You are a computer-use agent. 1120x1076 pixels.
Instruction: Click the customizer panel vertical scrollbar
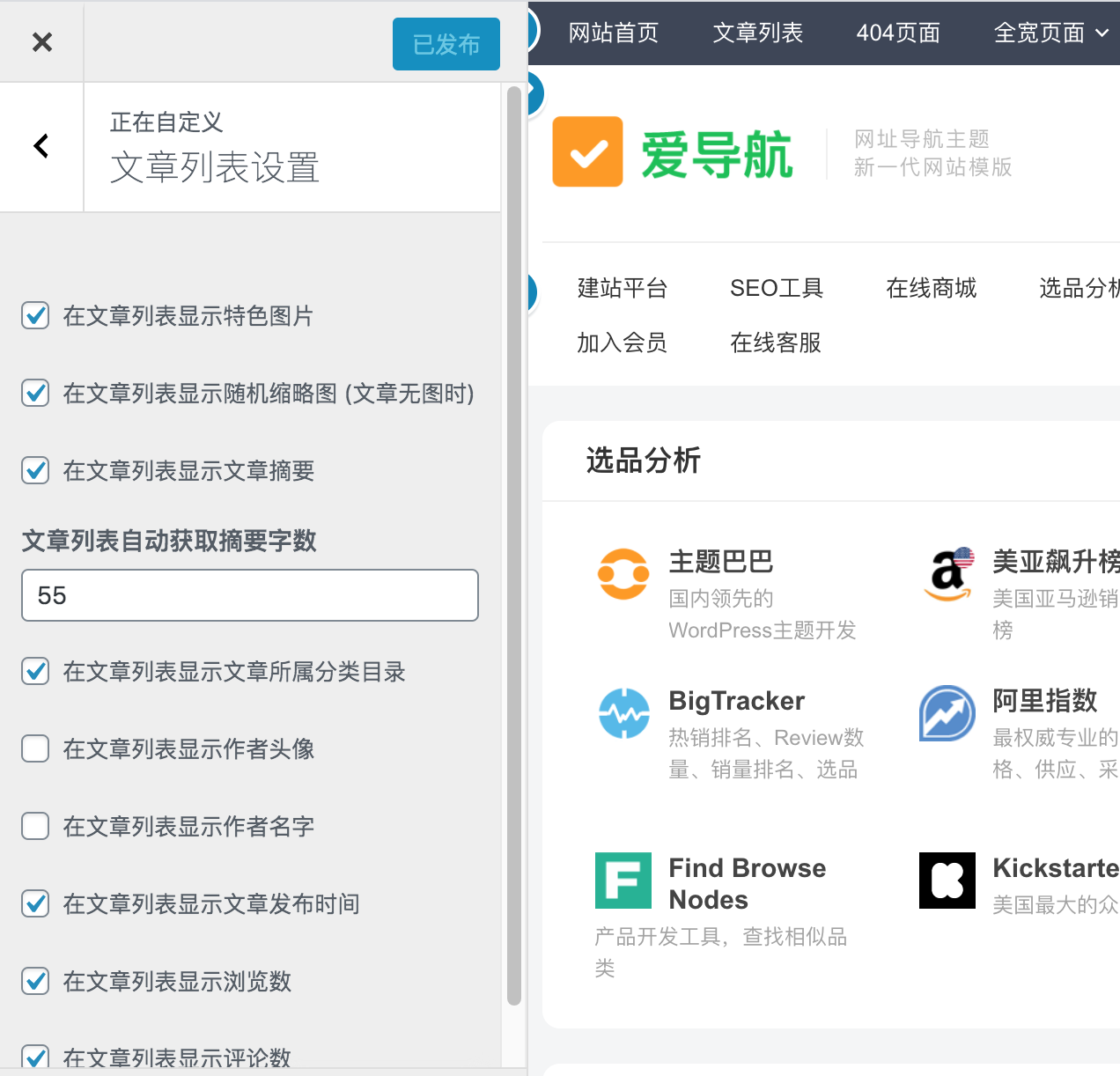click(x=514, y=546)
